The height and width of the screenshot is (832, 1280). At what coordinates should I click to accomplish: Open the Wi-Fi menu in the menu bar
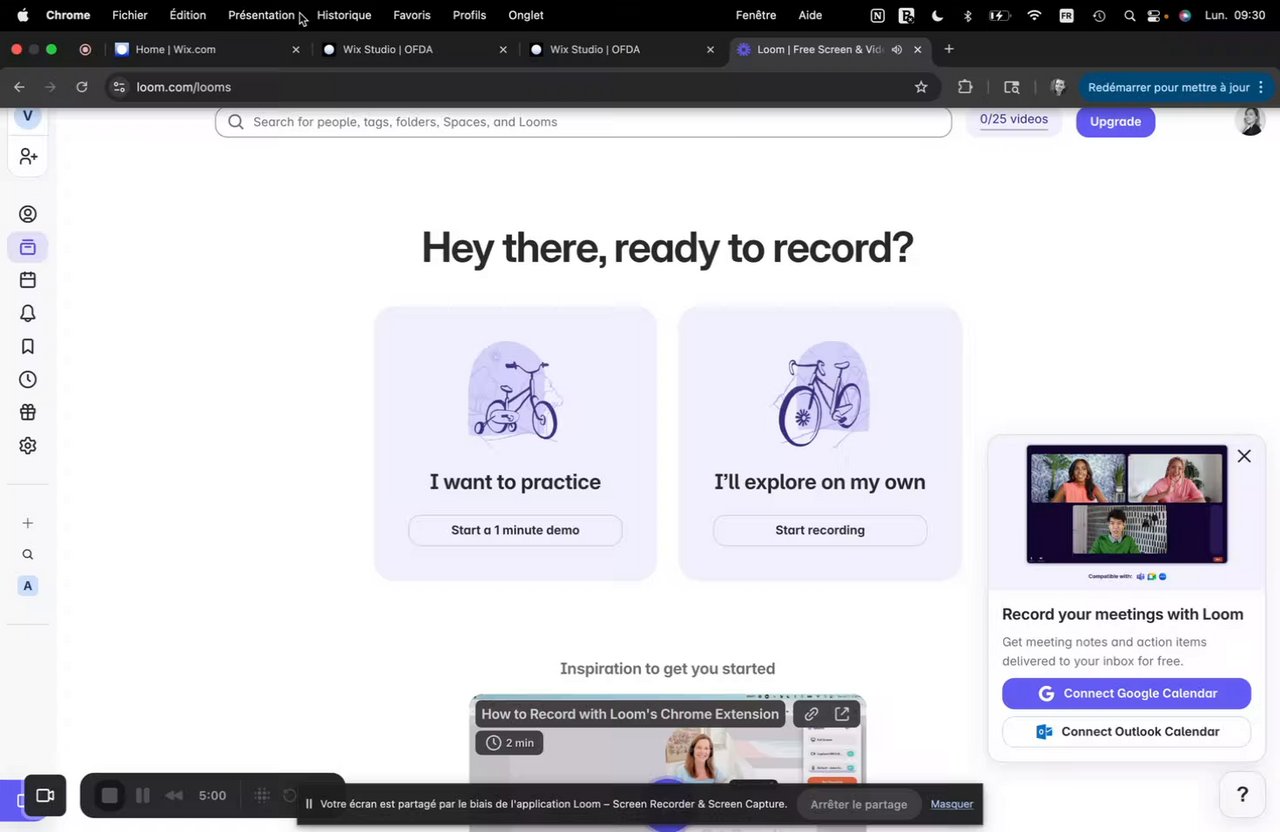pyautogui.click(x=1034, y=15)
